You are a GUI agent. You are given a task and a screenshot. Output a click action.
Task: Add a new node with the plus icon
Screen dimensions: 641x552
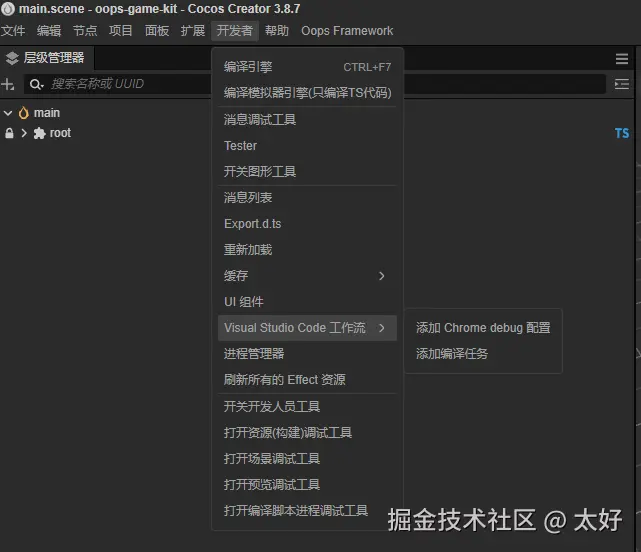pyautogui.click(x=8, y=84)
